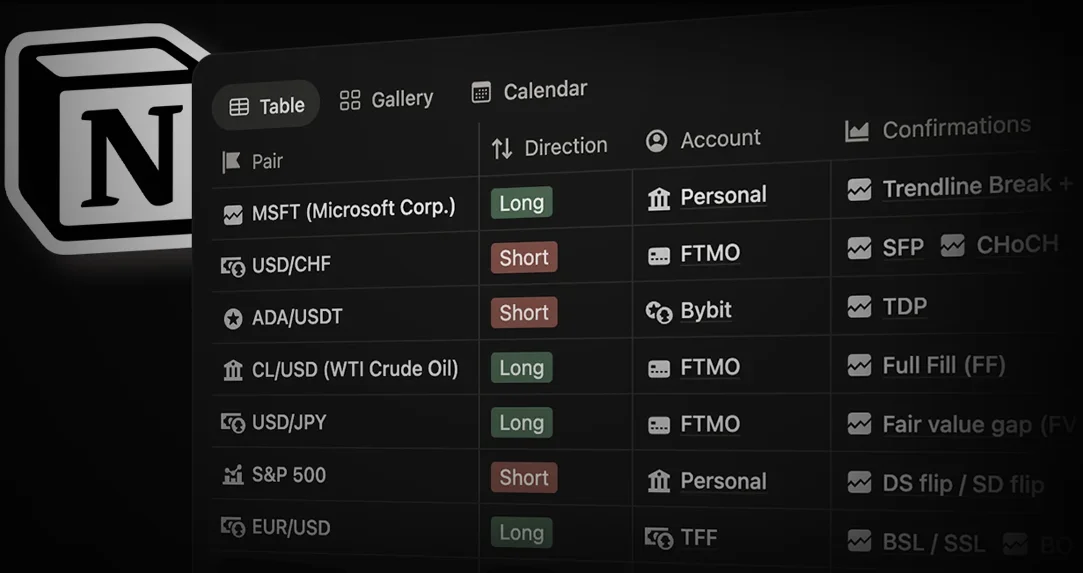The width and height of the screenshot is (1083, 573).
Task: Click the card icon beside FTMO in USD/JPY row
Action: click(659, 426)
